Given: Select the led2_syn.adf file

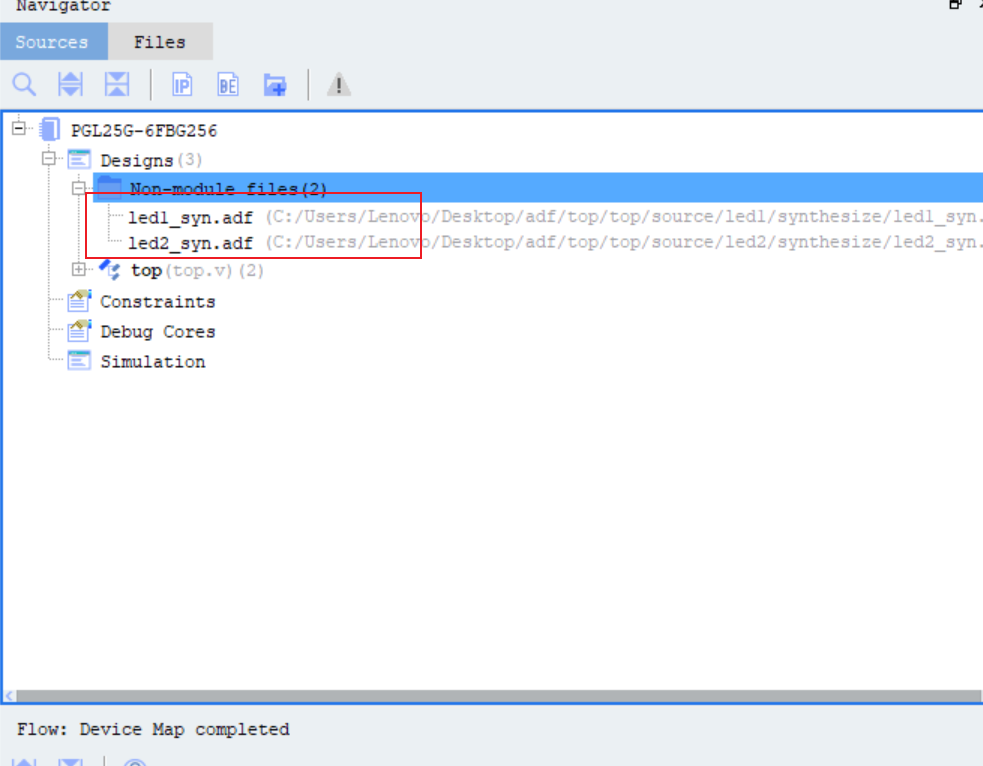Looking at the screenshot, I should [x=191, y=243].
